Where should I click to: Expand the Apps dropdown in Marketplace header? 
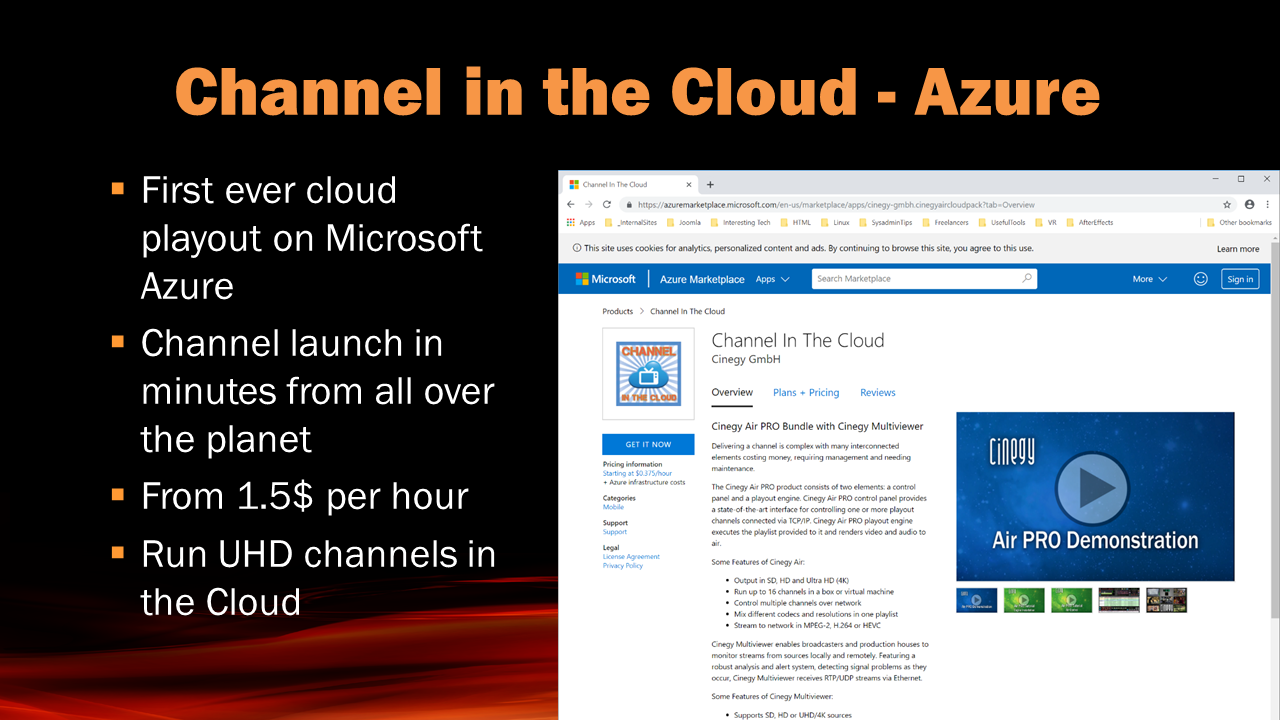click(x=772, y=279)
